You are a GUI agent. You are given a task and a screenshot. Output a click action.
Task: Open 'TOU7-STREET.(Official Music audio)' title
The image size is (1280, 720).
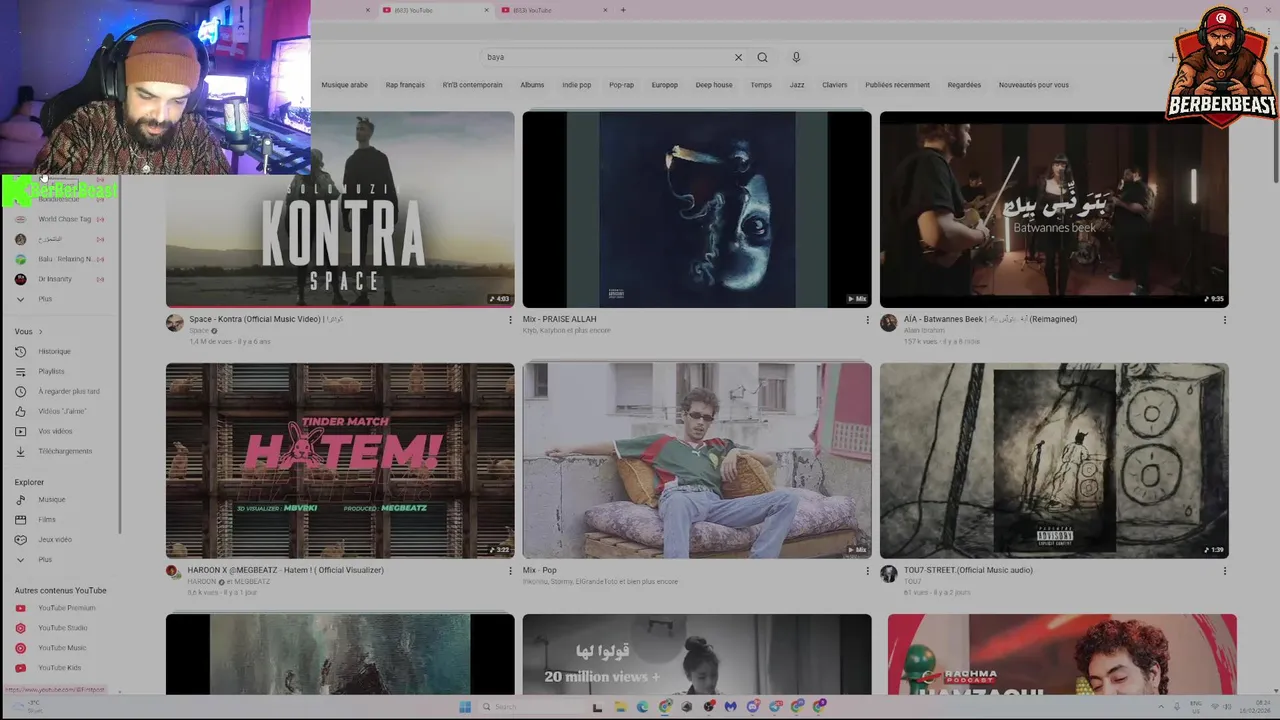pos(968,570)
